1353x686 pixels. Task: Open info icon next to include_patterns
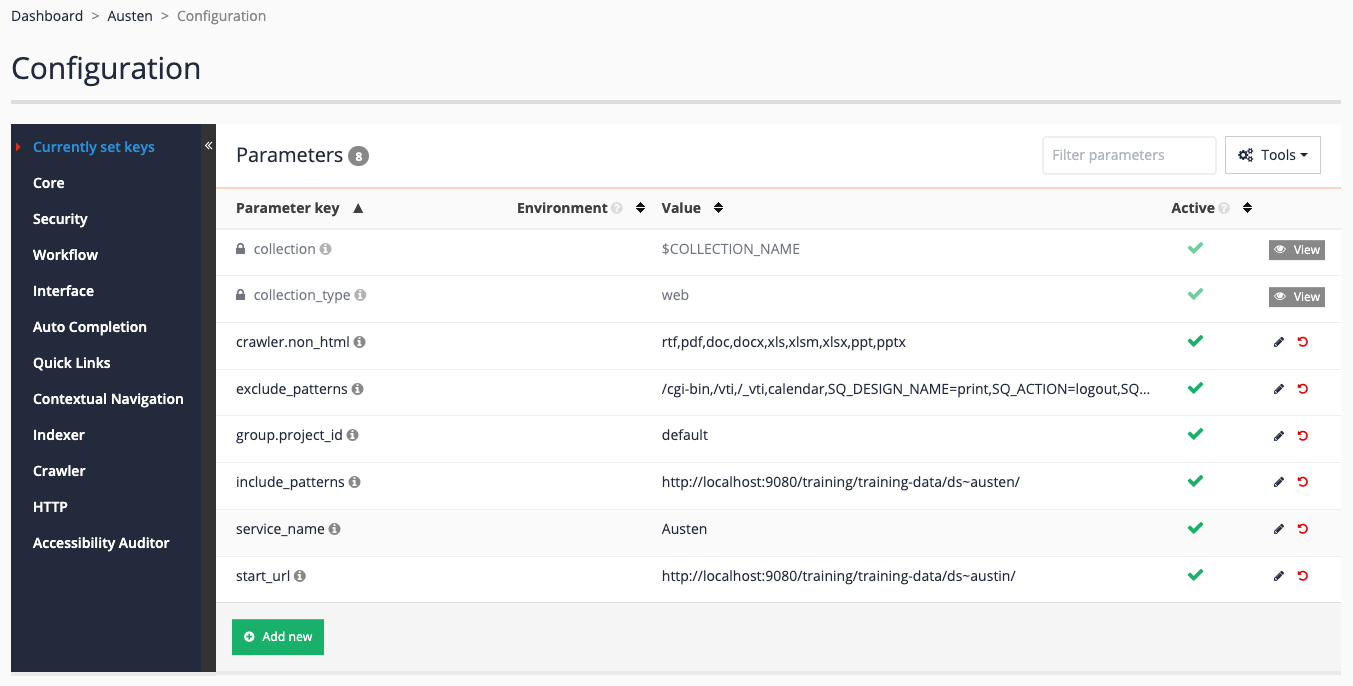tap(355, 482)
